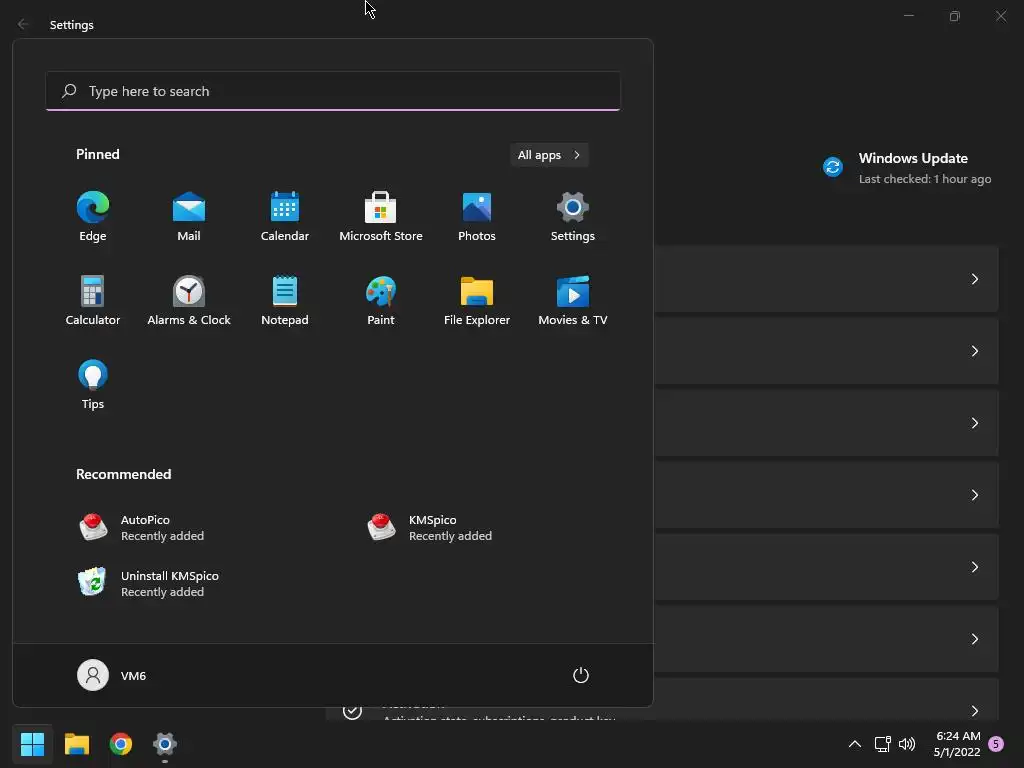Launch the Mail app
Image resolution: width=1024 pixels, height=768 pixels.
189,217
